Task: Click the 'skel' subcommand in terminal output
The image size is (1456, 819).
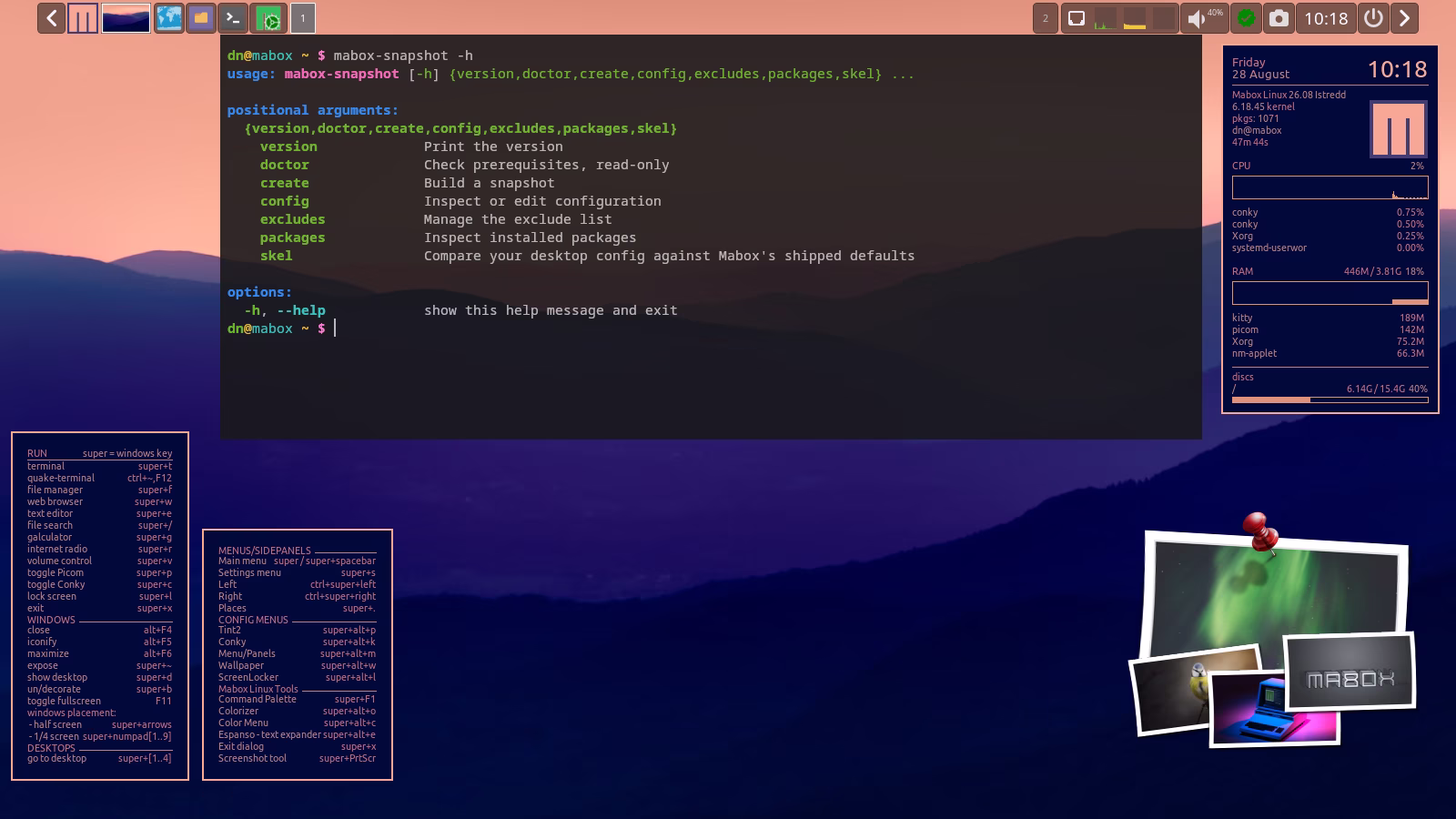Action: coord(276,256)
